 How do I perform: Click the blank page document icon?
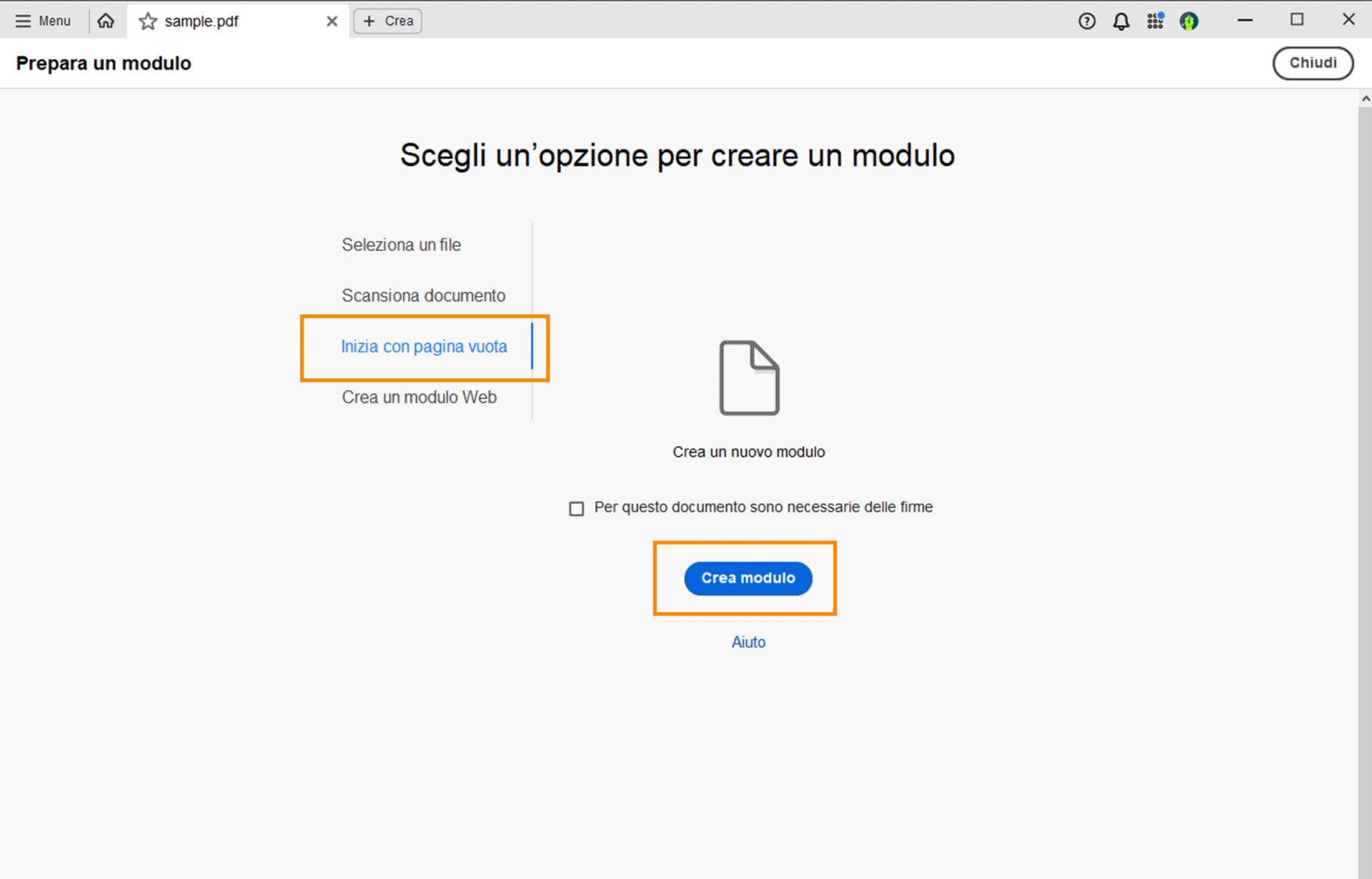click(748, 377)
